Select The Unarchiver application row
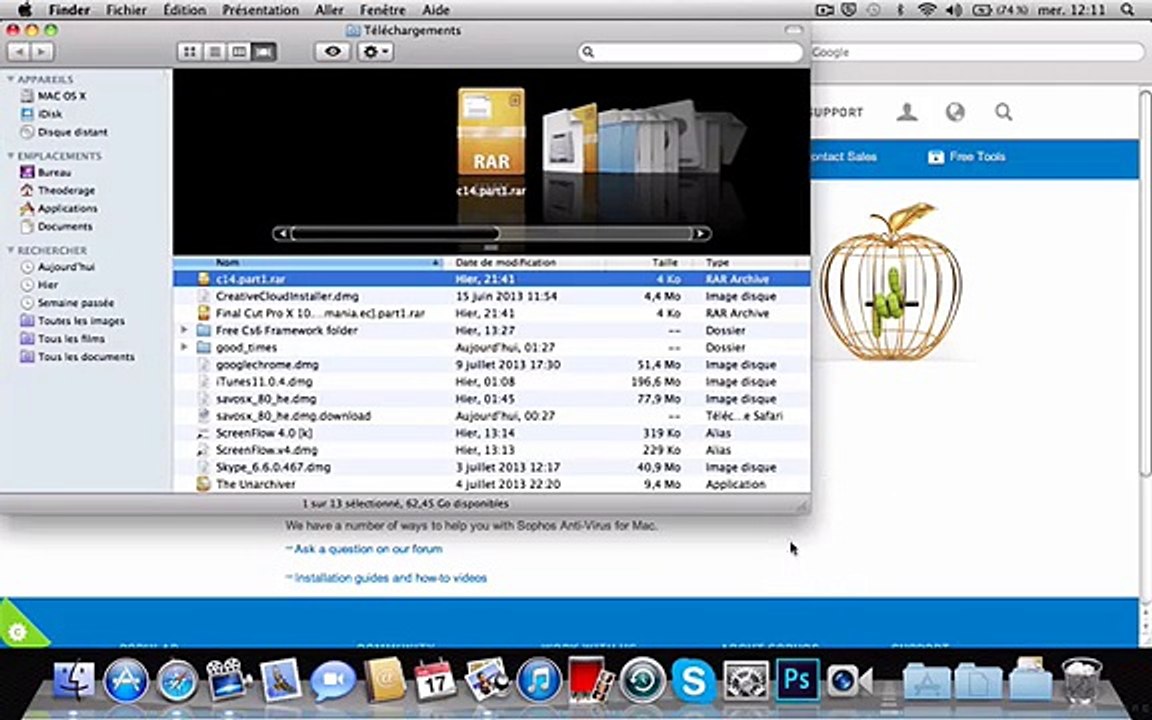This screenshot has width=1152, height=720. [x=492, y=484]
